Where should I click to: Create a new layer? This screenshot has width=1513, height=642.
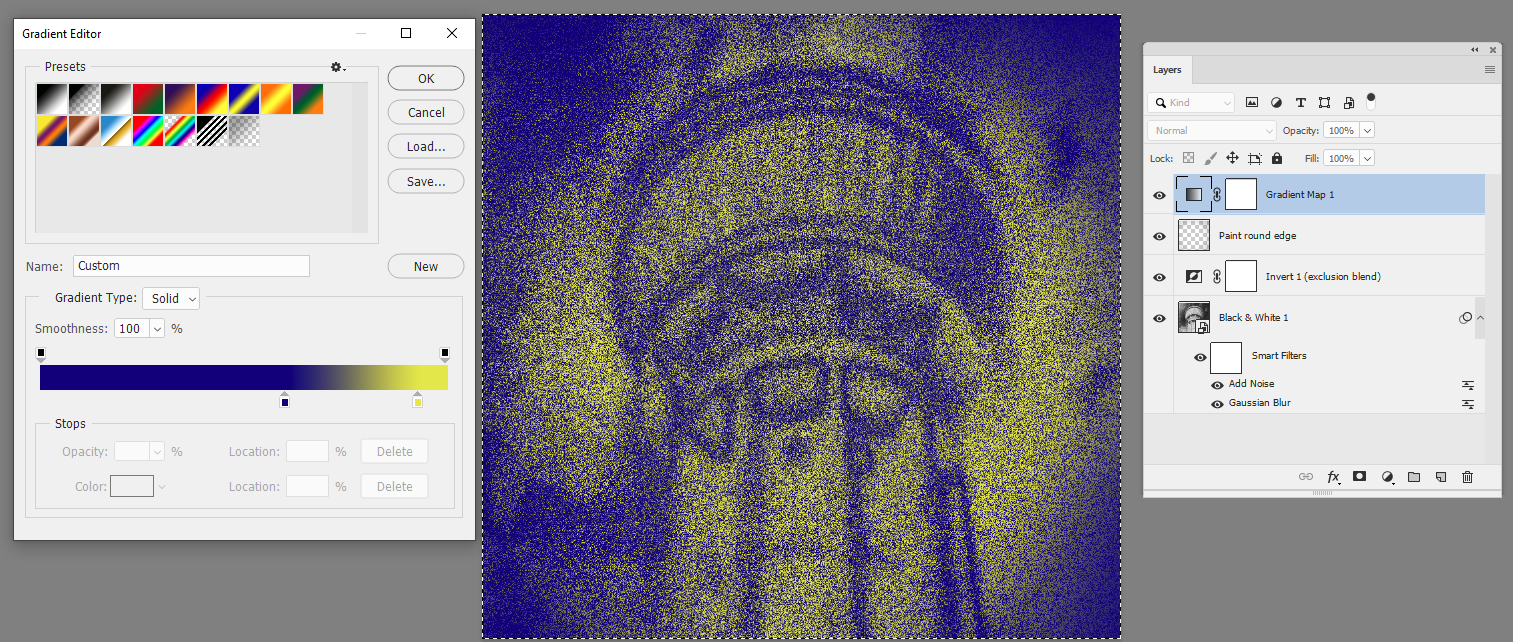1441,477
